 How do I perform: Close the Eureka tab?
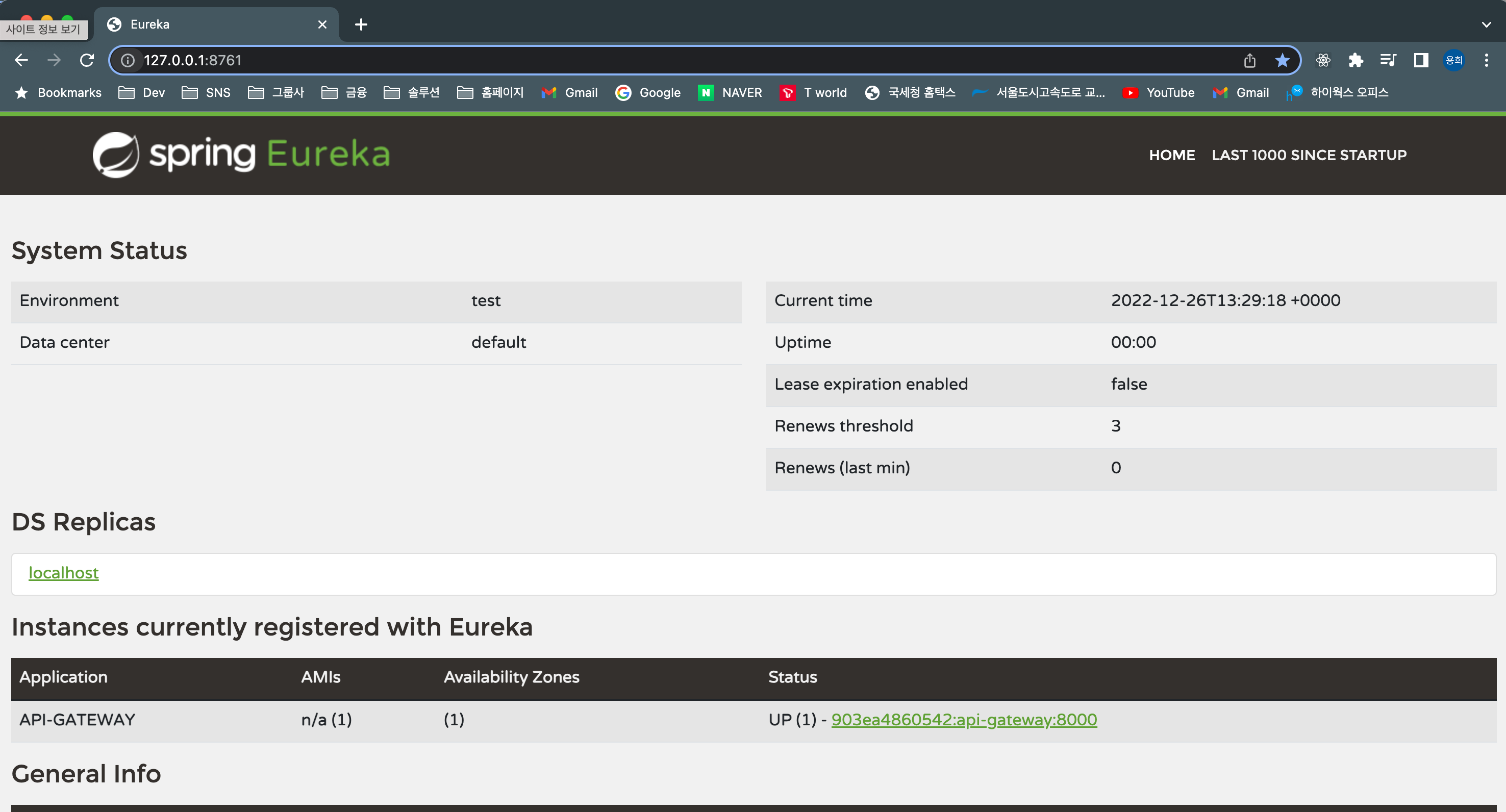point(322,24)
